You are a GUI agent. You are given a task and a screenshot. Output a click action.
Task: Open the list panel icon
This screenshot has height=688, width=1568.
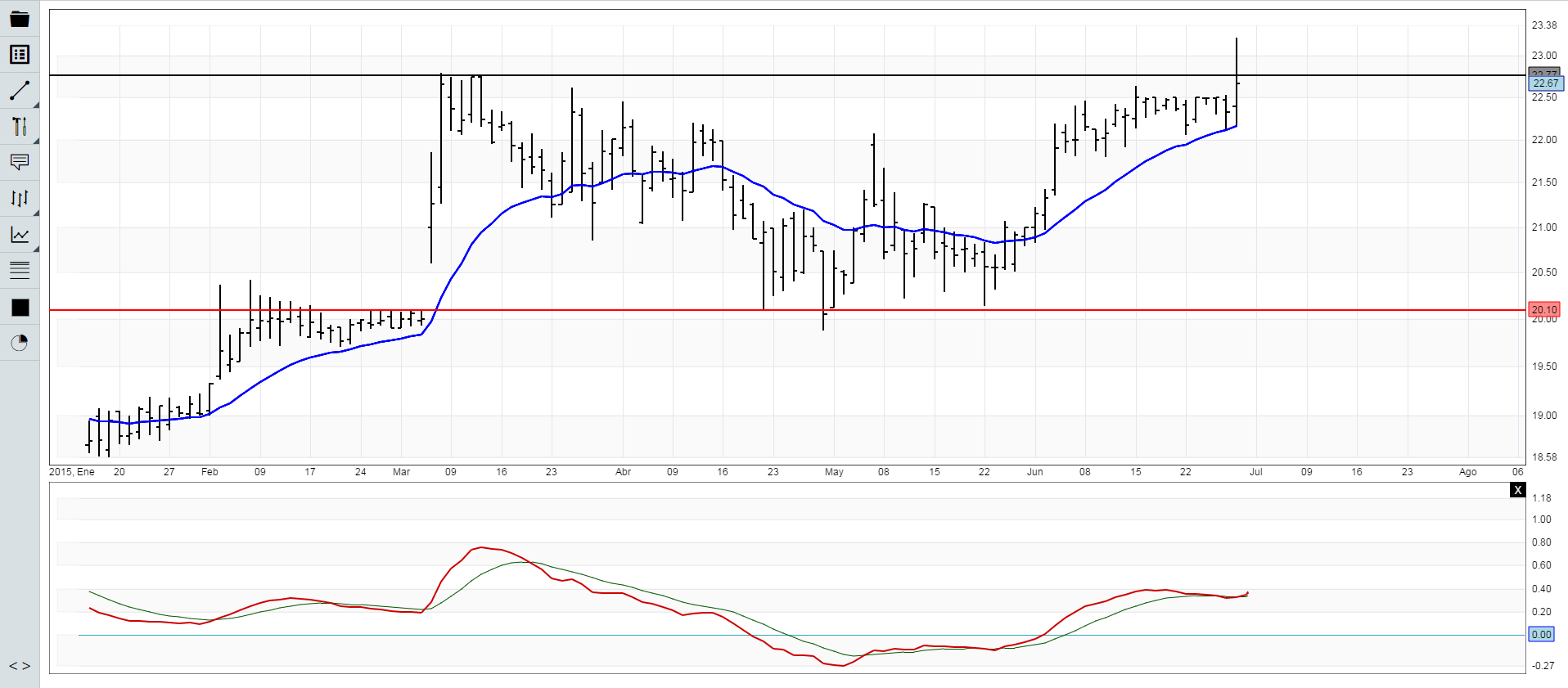click(20, 55)
